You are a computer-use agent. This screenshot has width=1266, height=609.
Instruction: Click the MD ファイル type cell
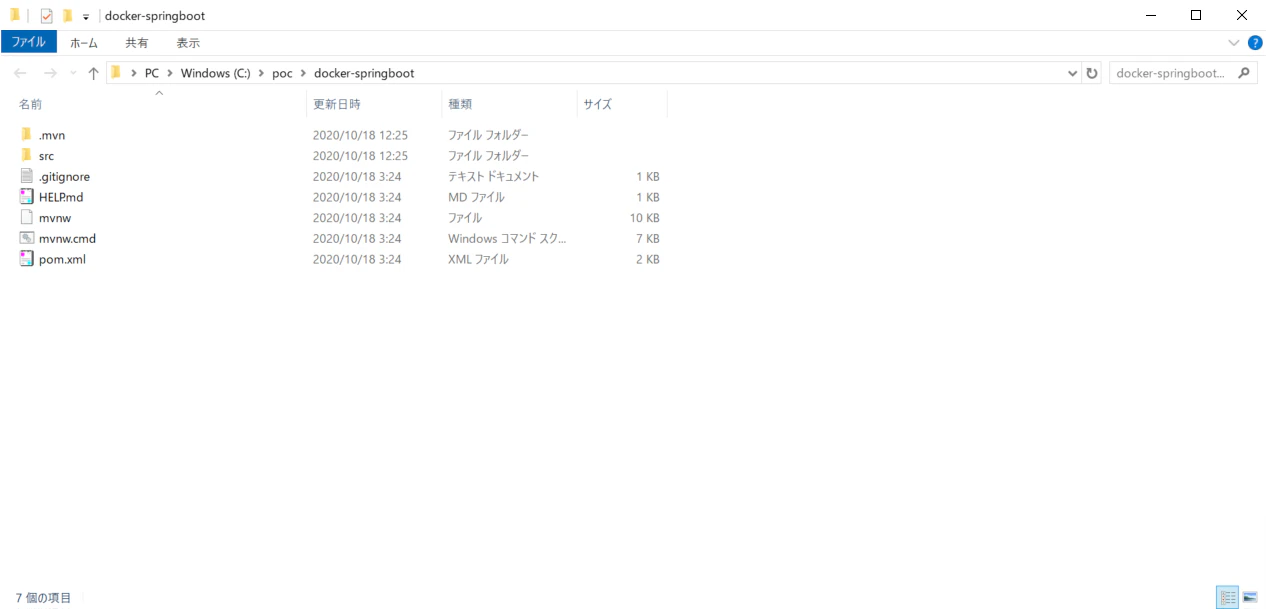tap(476, 197)
